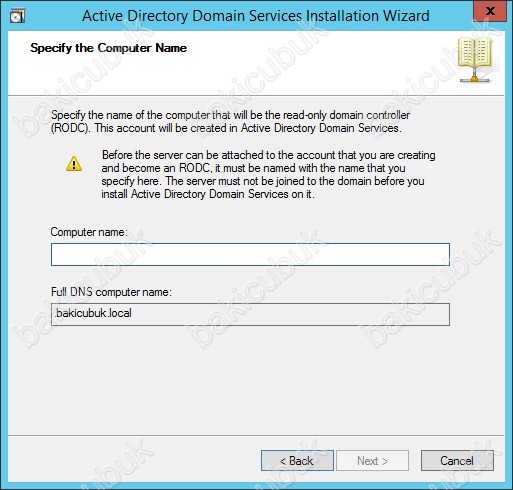
Task: Click the Full DNS computer name field
Action: (250, 314)
